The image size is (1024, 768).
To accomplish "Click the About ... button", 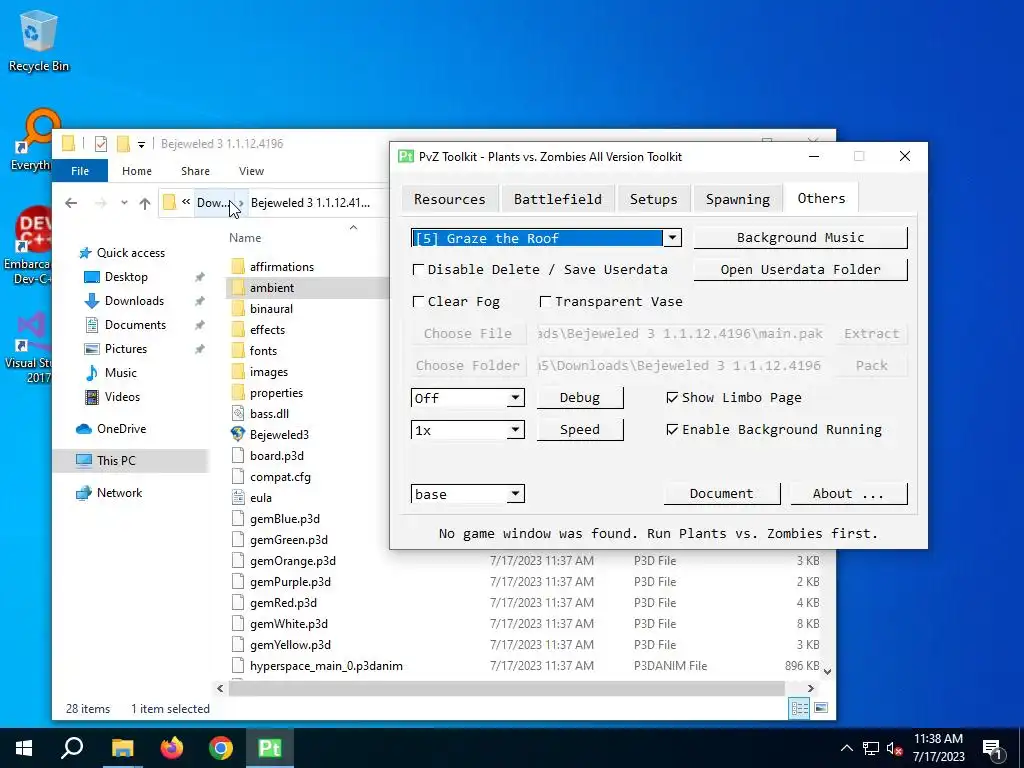I will [x=848, y=494].
